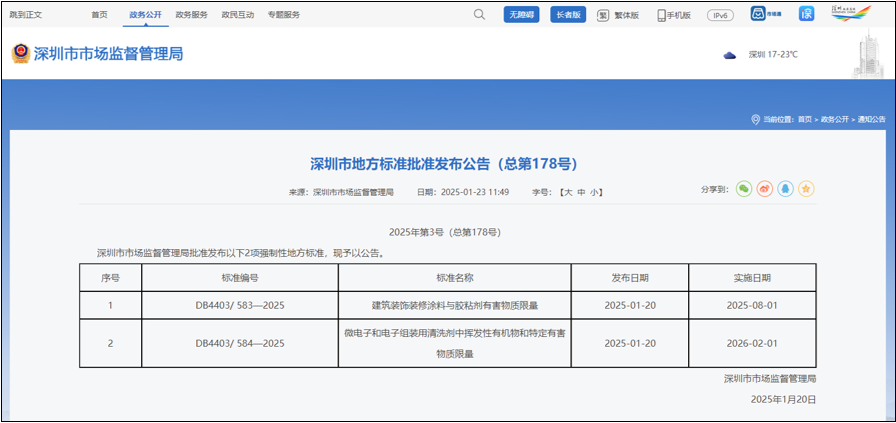Go to 政民互动 menu item
Screen dimensions: 896x423
(238, 15)
